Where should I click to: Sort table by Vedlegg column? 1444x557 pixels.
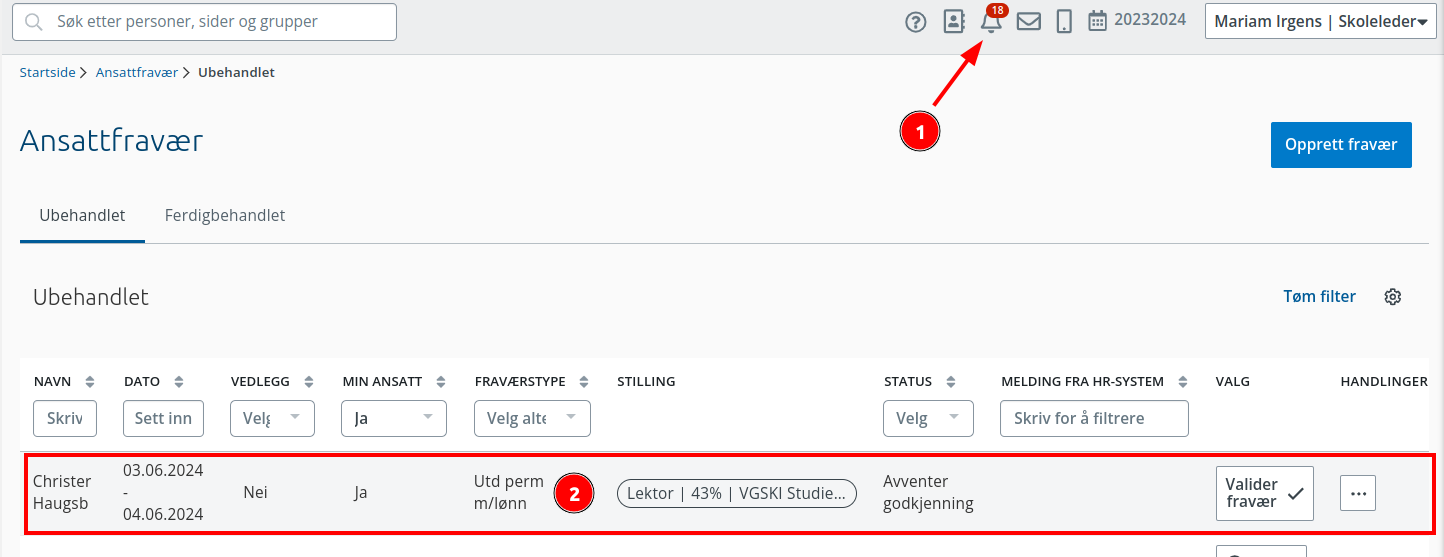pyautogui.click(x=309, y=382)
